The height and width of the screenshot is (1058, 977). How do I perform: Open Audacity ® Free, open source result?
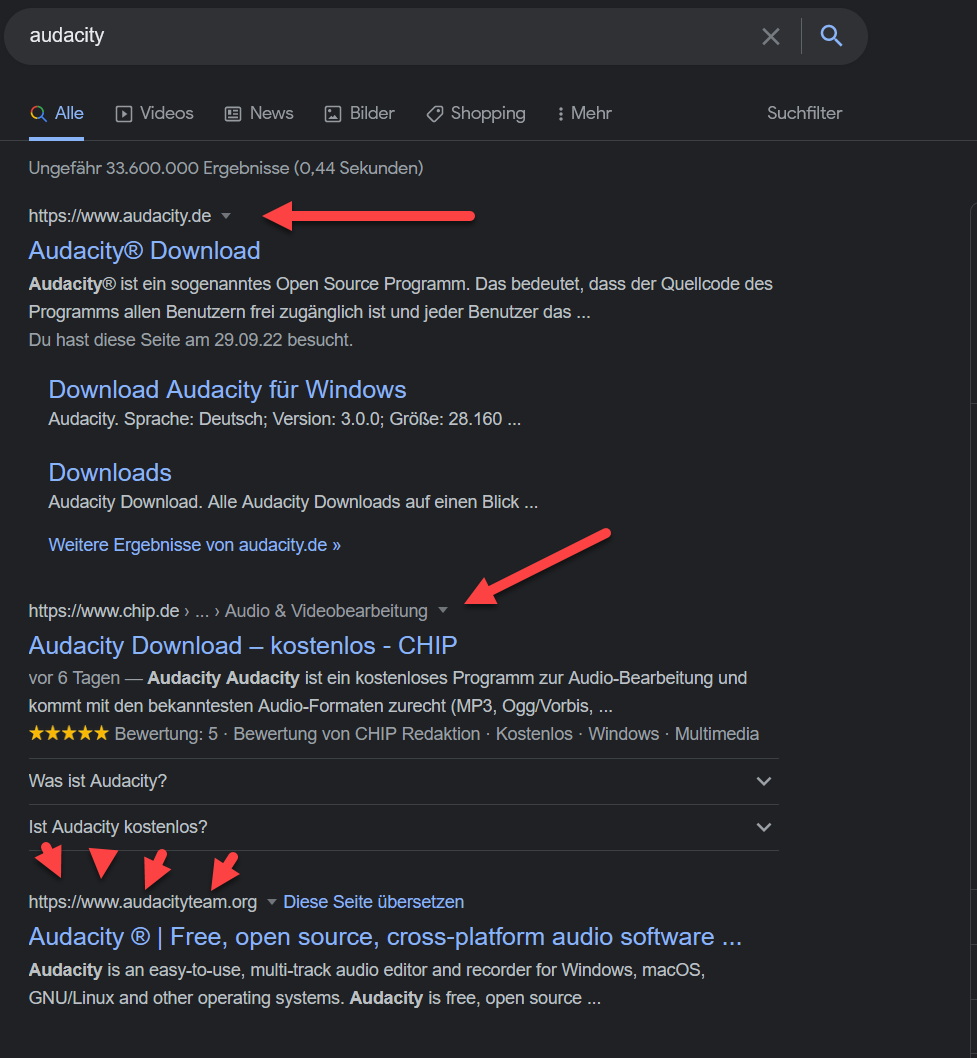click(385, 937)
